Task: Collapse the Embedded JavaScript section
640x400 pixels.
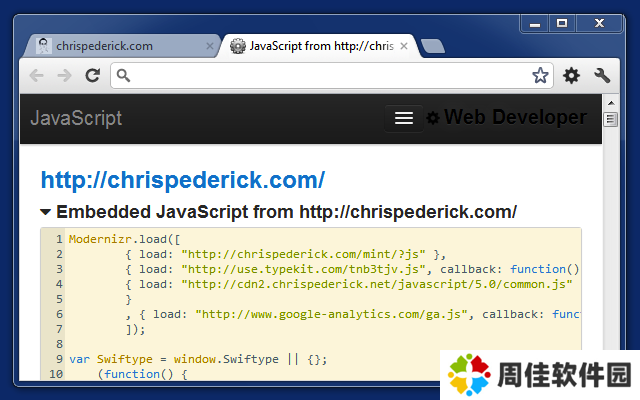Action: click(x=46, y=212)
